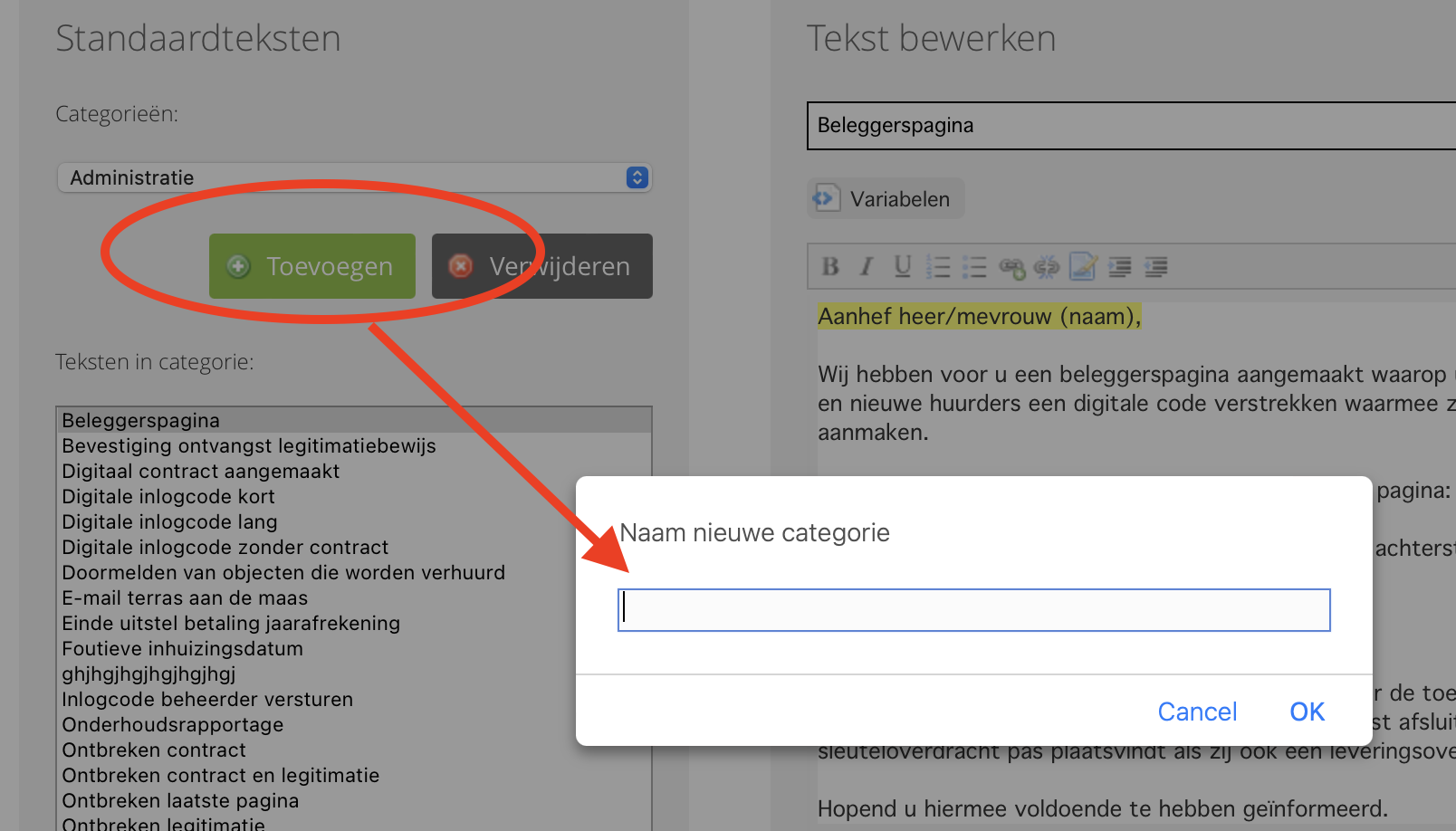Increase paragraph indent
1456x831 pixels.
[1120, 266]
